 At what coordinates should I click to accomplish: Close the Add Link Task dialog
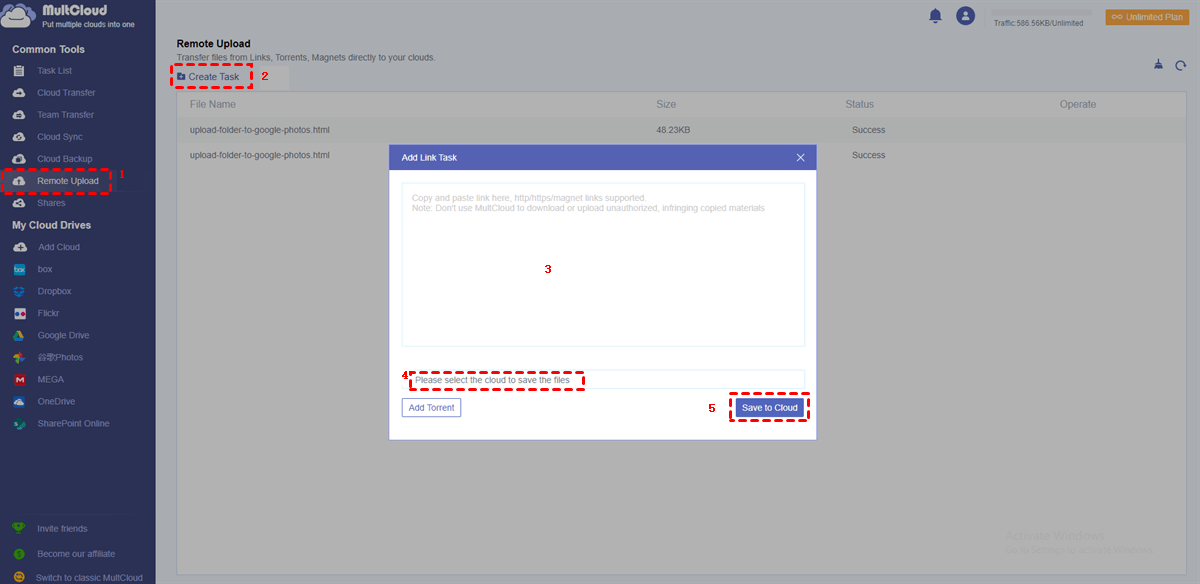(800, 157)
